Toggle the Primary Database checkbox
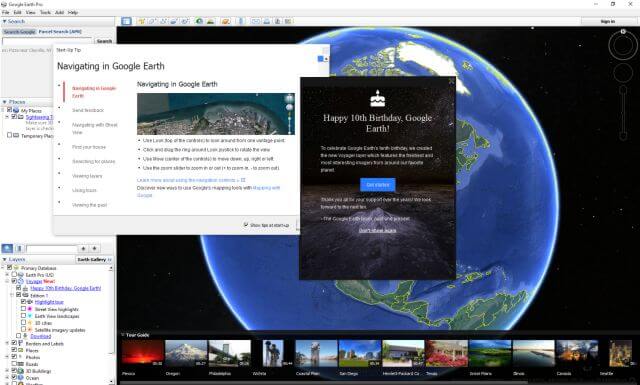 pos(9,268)
